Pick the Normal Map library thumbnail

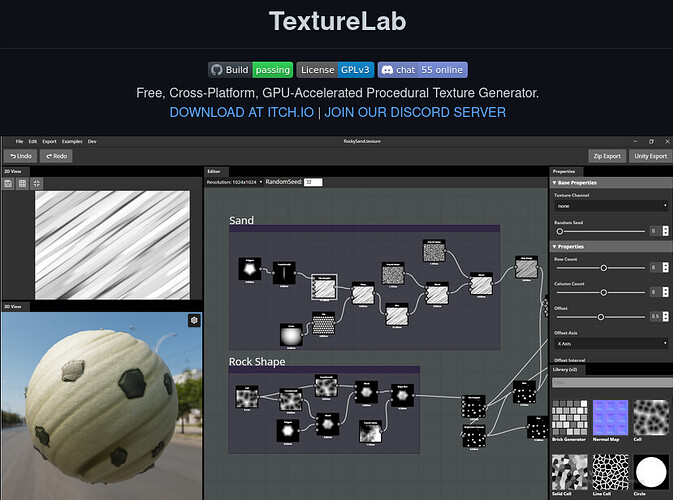[610, 418]
